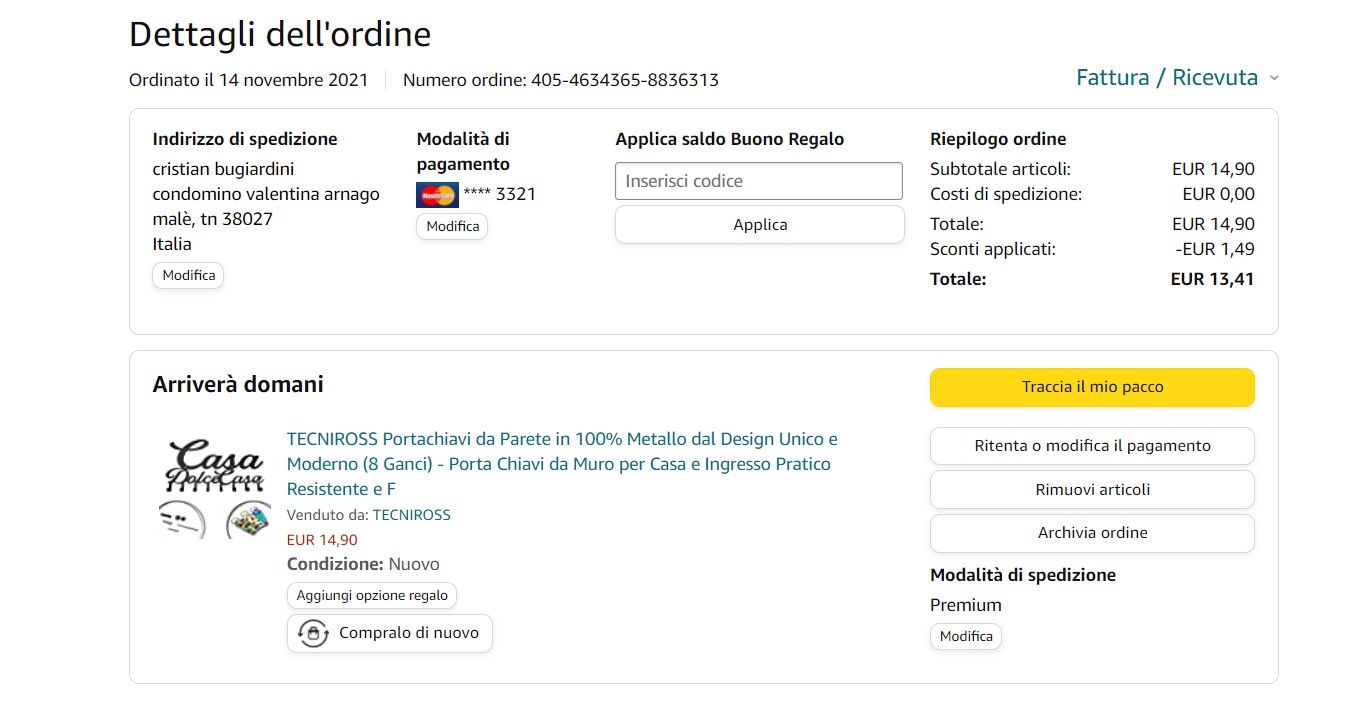Click the item price EUR 14,90 in red
The height and width of the screenshot is (712, 1350).
[322, 540]
